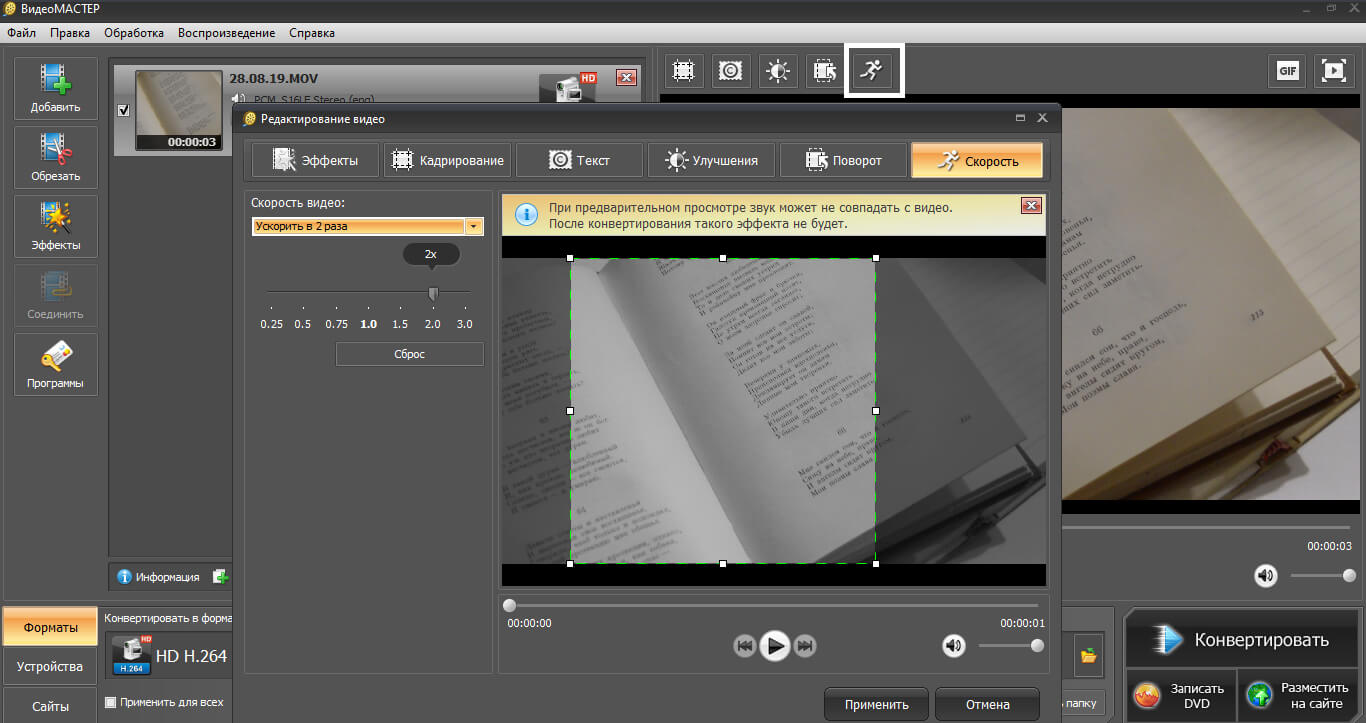1366x723 pixels.
Task: Adjust dialog volume slider handle
Action: [1037, 646]
